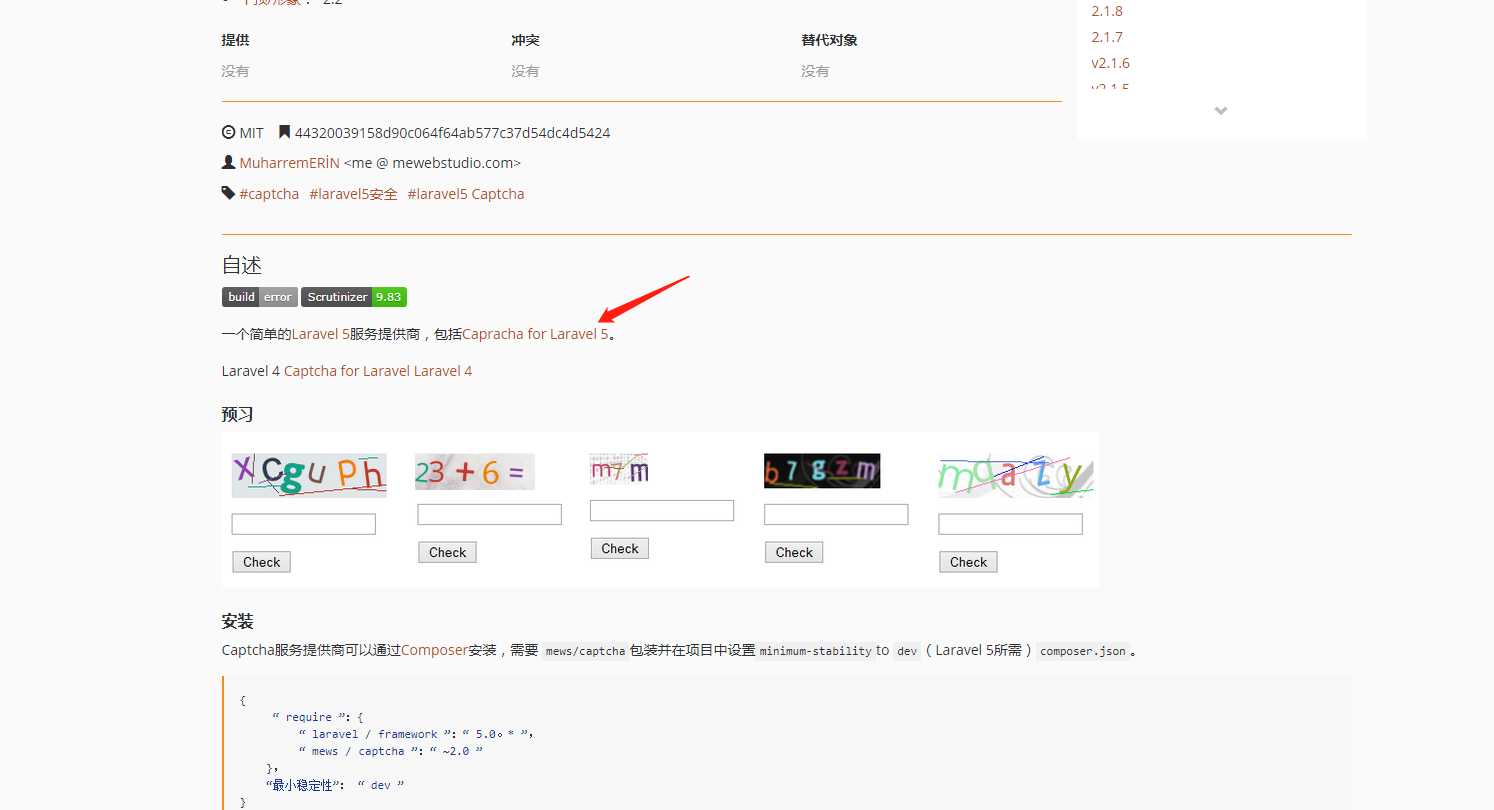Click the b7gzm dark captcha image
Viewport: 1494px width, 810px height.
pyautogui.click(x=822, y=471)
